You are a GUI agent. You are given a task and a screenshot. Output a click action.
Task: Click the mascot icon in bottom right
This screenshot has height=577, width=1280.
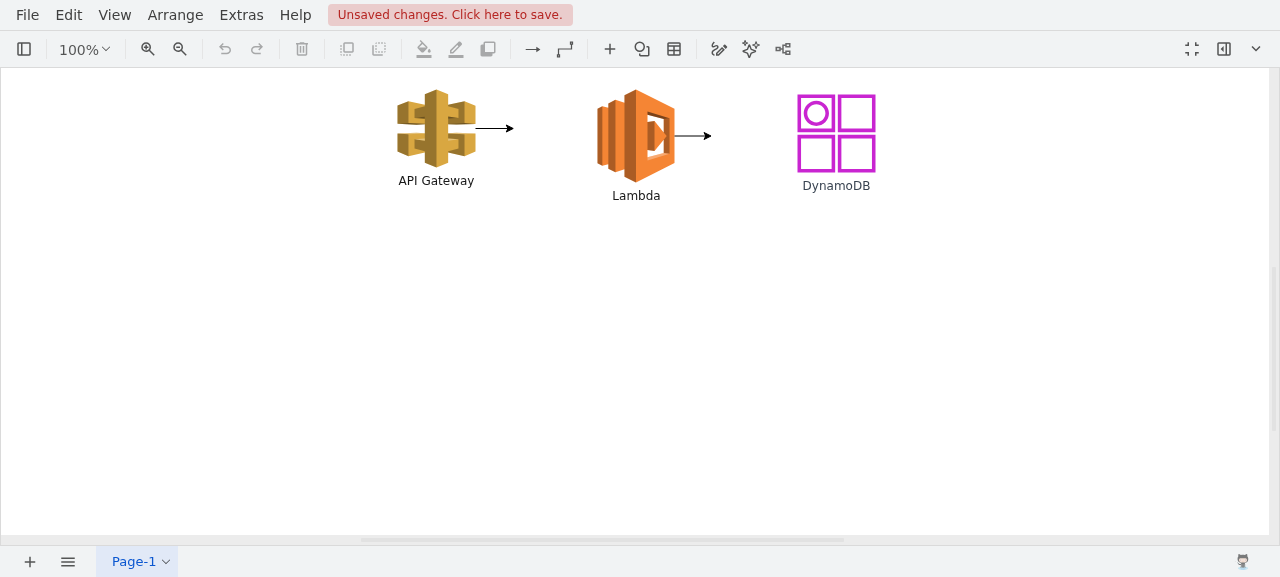[1243, 562]
